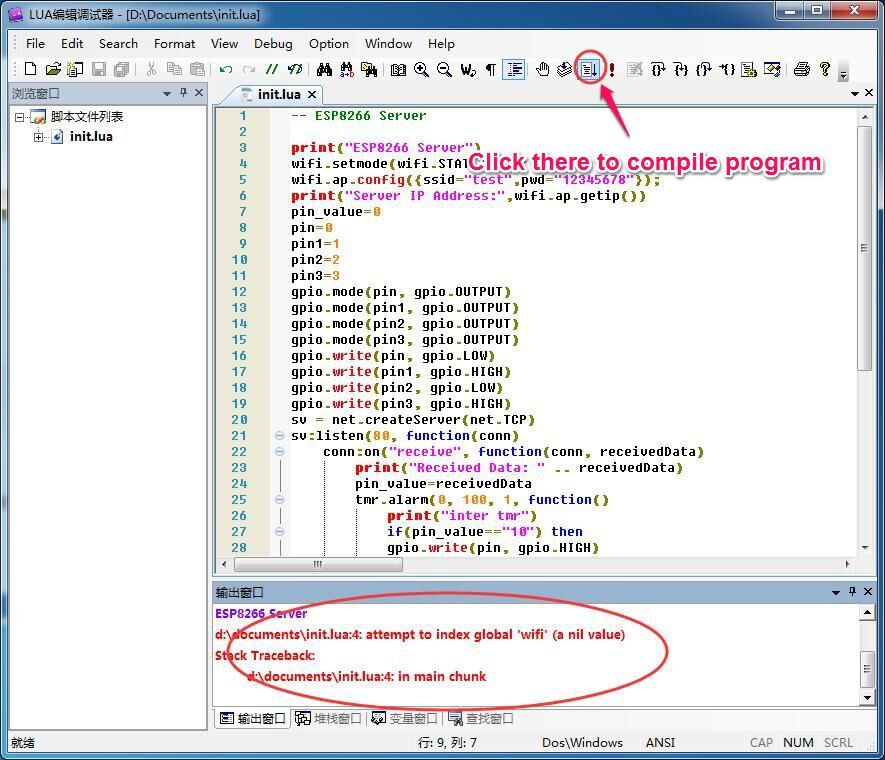The image size is (885, 760).
Task: Click the hand icon in the toolbar
Action: [x=542, y=69]
